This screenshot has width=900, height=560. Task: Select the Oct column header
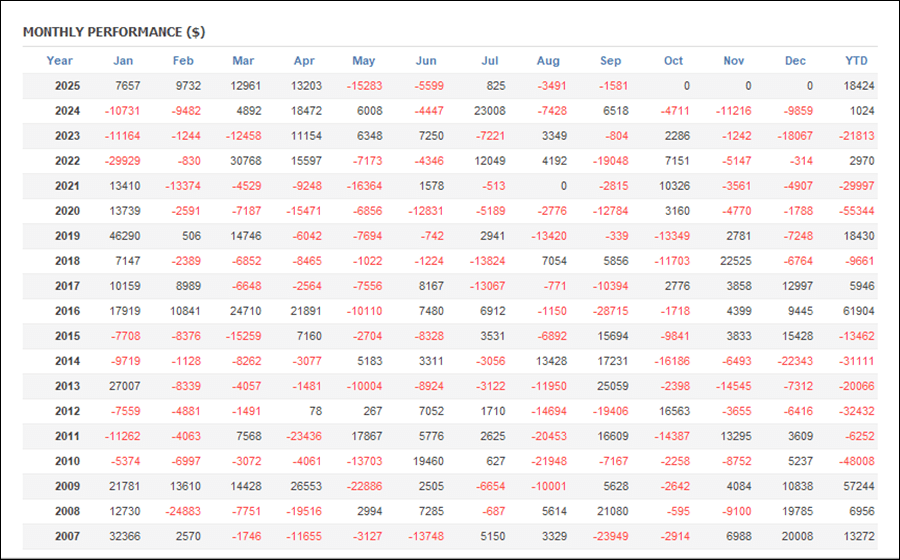(673, 61)
